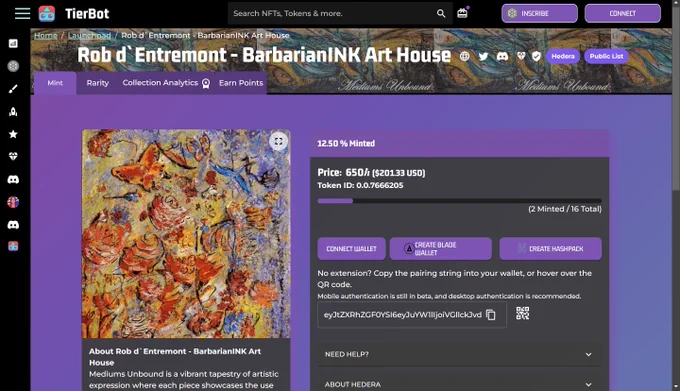Click the small robot avatar sidebar icon

[13, 246]
